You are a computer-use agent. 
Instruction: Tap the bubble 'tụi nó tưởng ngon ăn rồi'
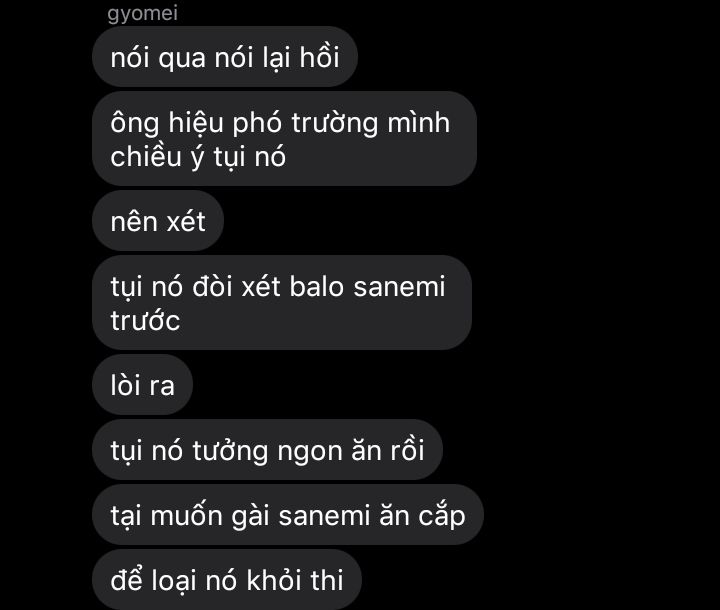point(267,450)
